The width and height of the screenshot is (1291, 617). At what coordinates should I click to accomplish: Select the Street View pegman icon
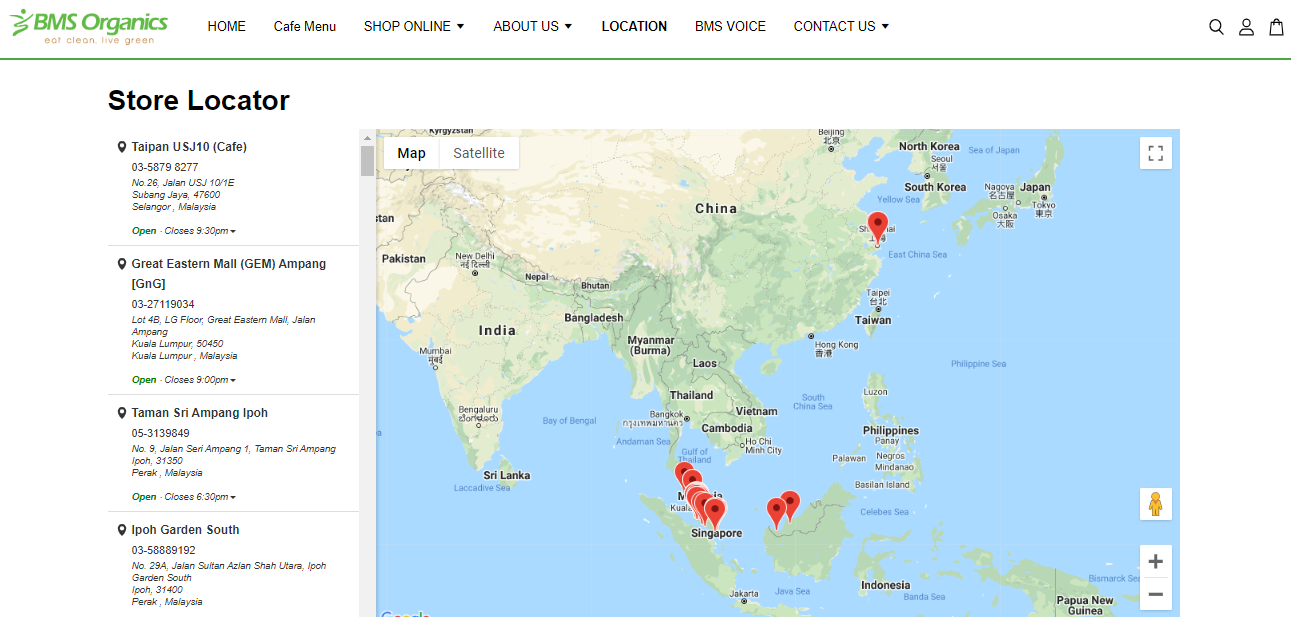(x=1156, y=504)
